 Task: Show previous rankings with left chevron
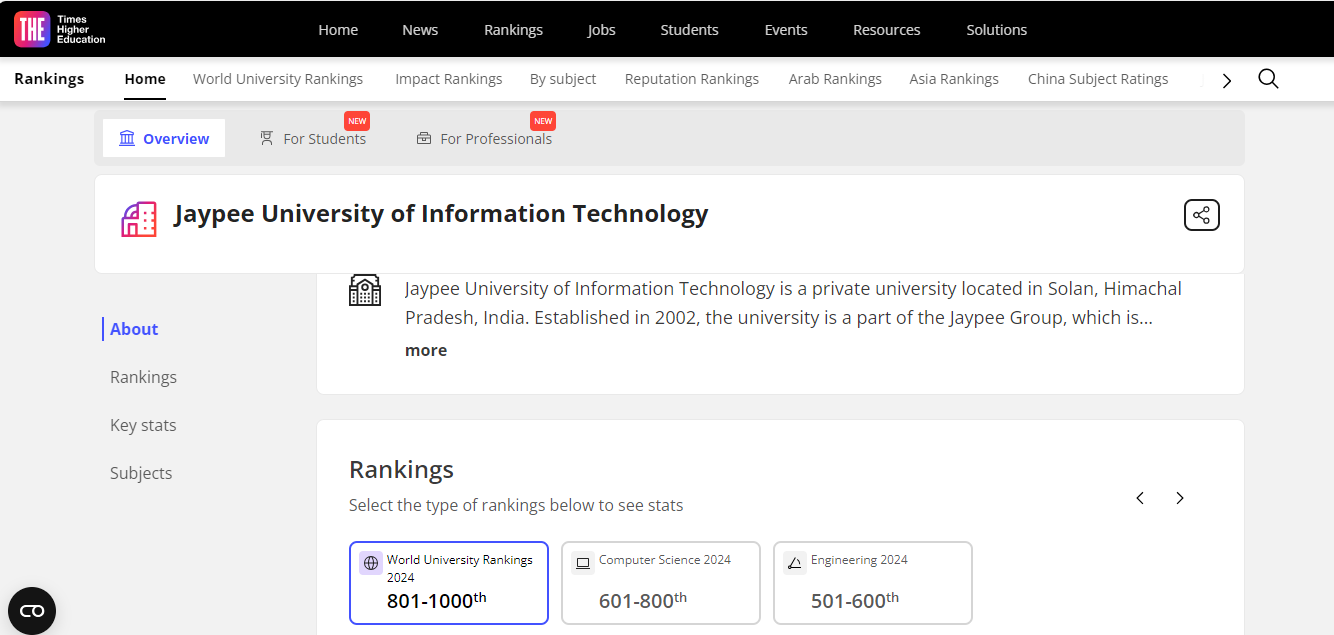[x=1140, y=498]
